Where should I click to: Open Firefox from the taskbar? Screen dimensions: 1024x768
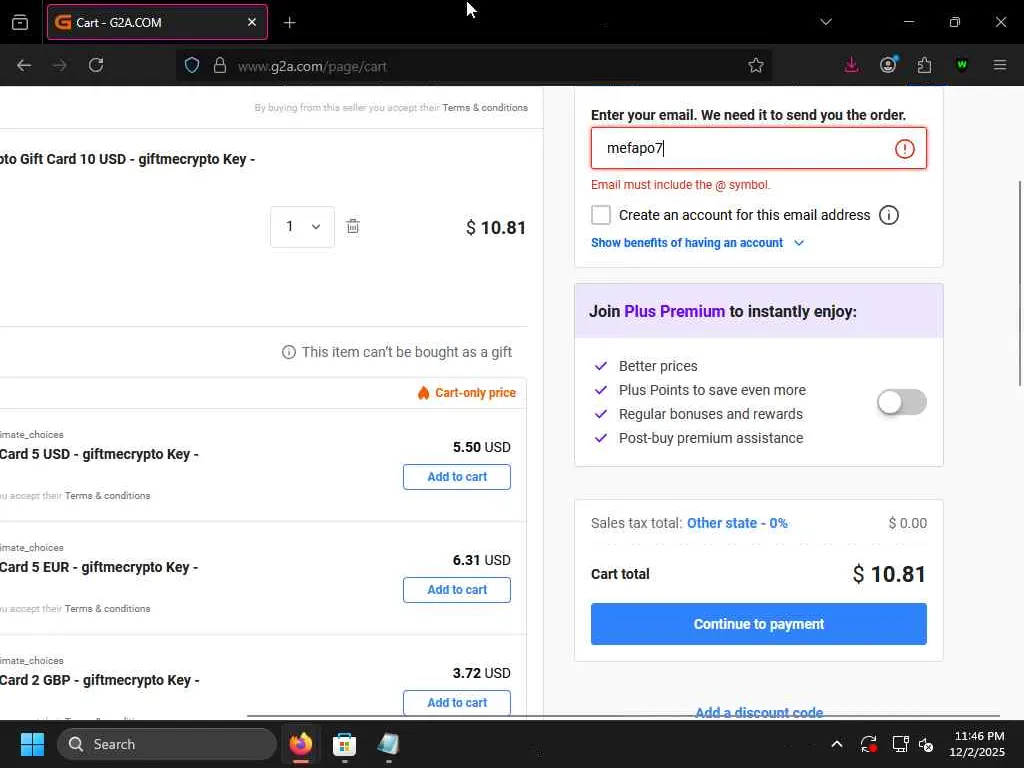pyautogui.click(x=301, y=744)
